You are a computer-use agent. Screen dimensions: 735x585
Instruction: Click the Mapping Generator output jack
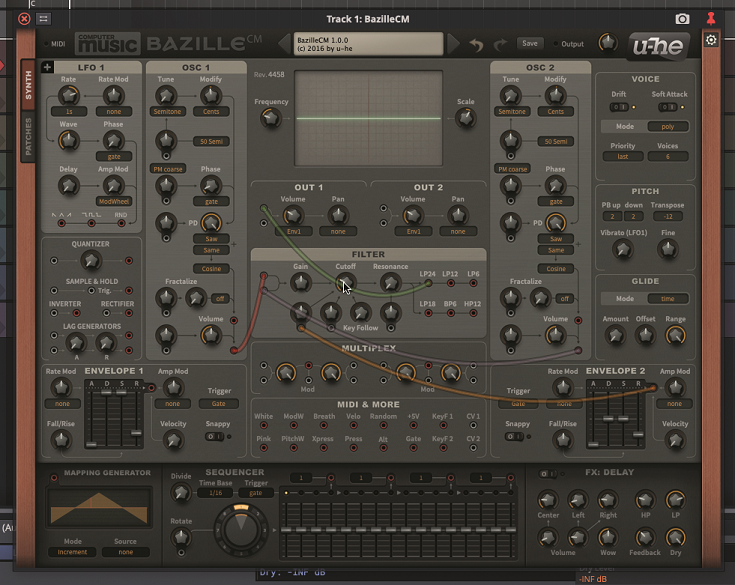coord(54,478)
